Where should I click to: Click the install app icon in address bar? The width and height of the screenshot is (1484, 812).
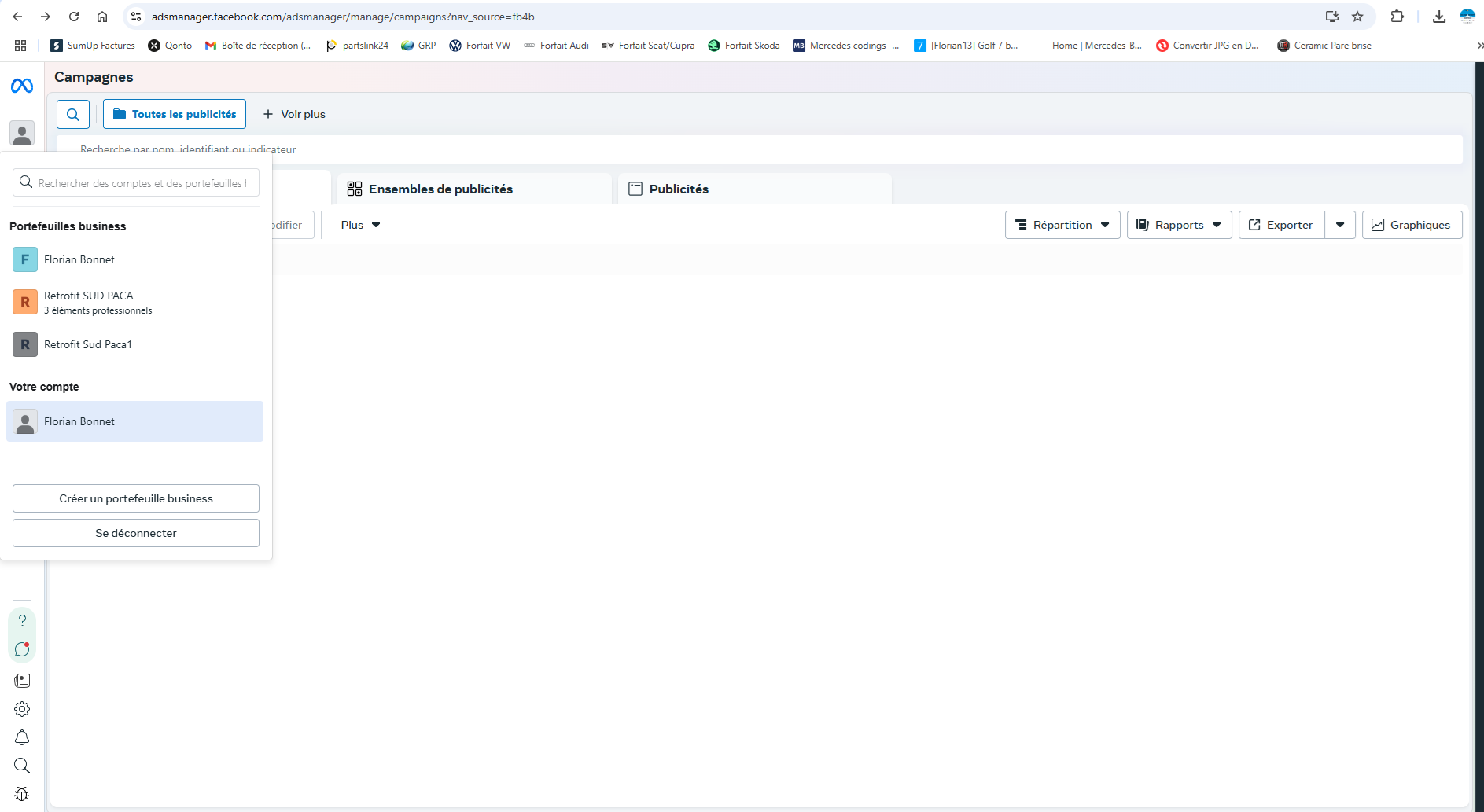[1332, 17]
